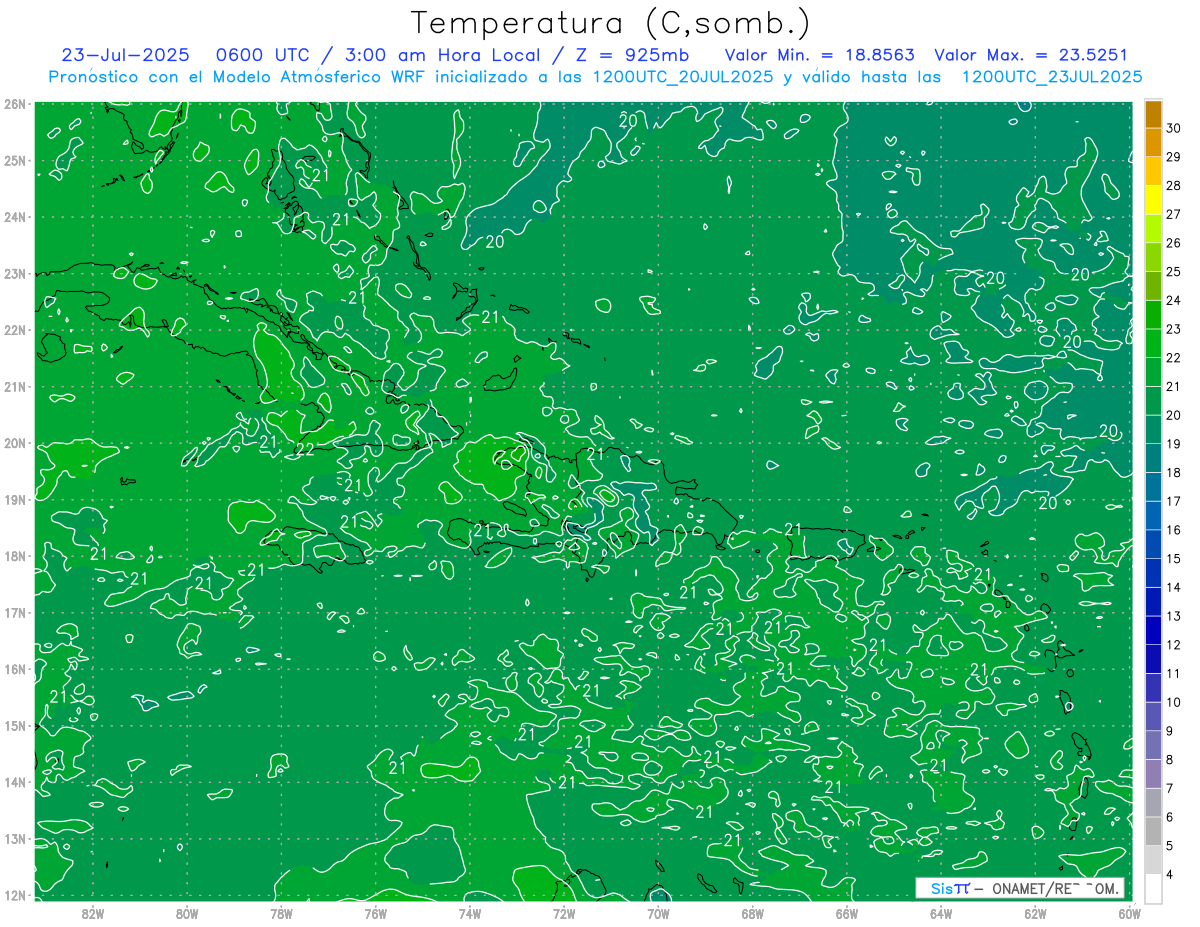This screenshot has height=927, width=1200.
Task: Click the '18N' latitude label
Action: coord(15,556)
